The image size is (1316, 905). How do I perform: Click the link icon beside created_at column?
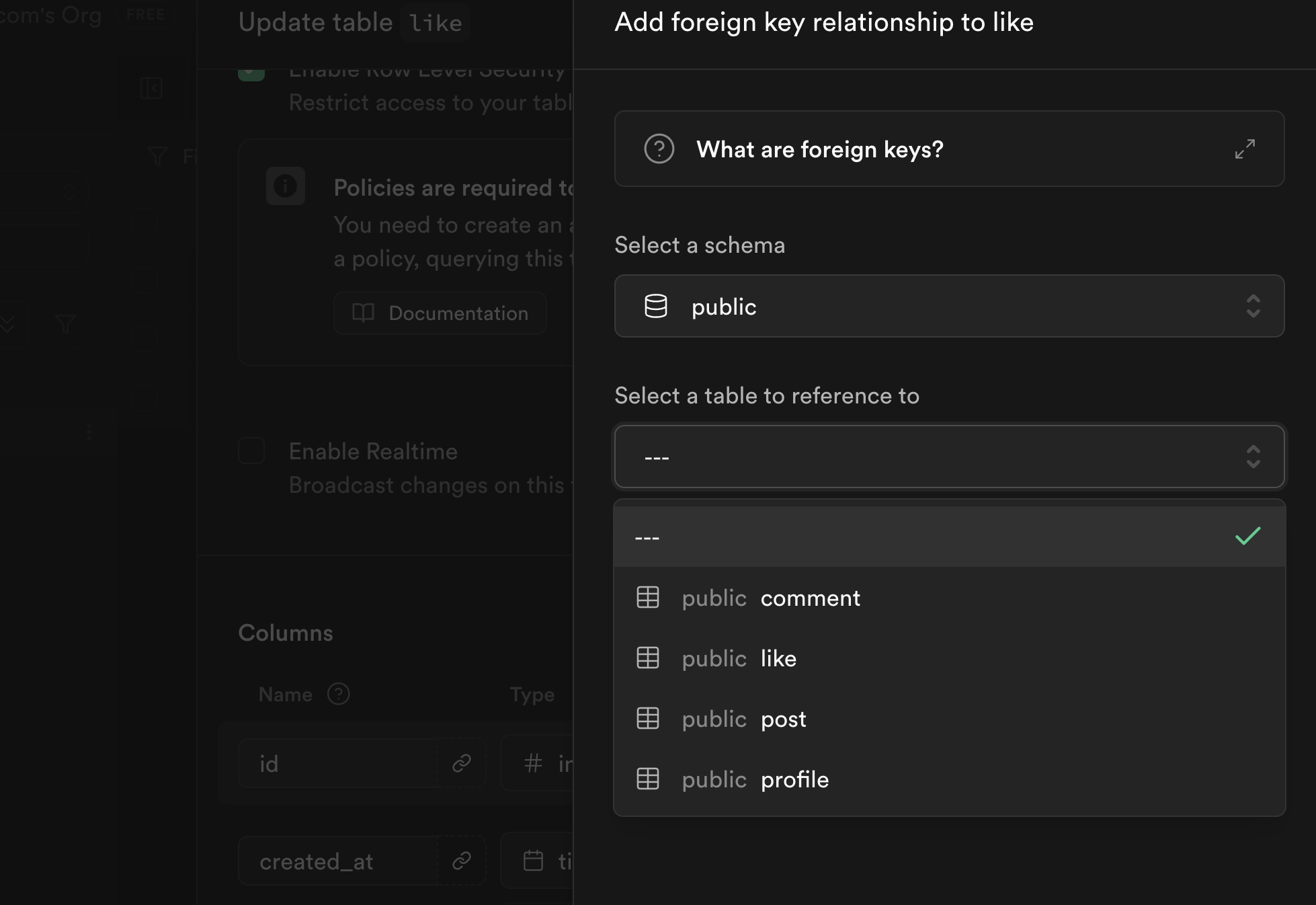click(x=461, y=861)
